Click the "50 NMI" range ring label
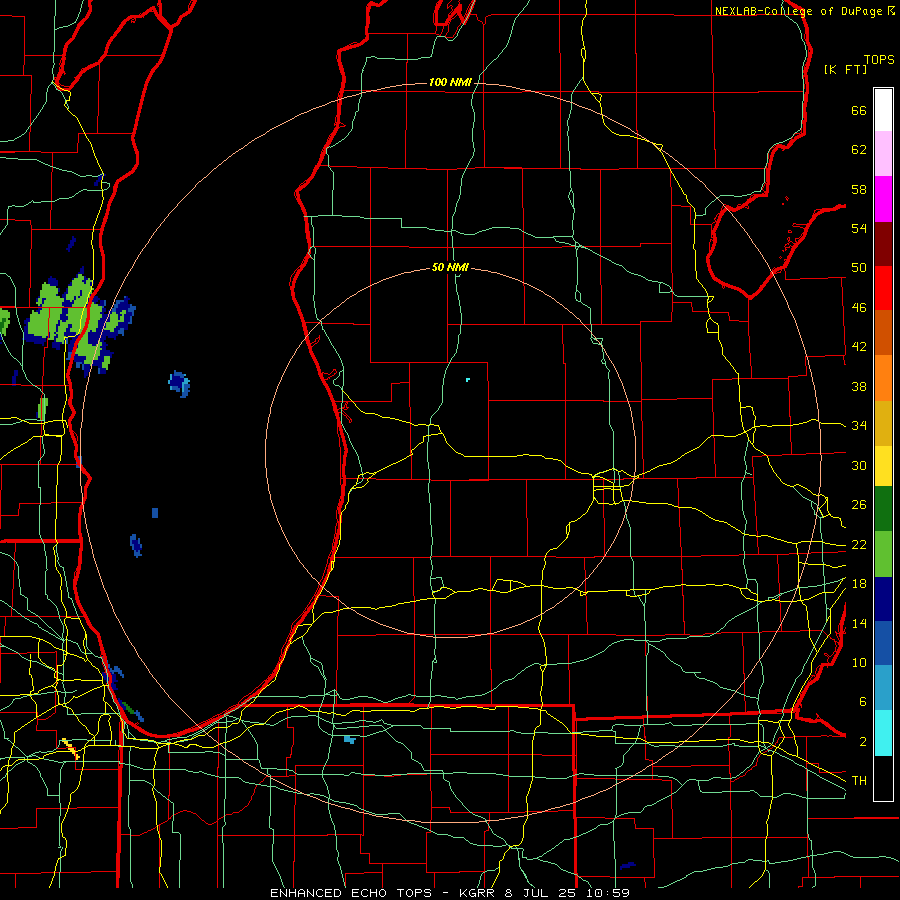 pyautogui.click(x=450, y=267)
